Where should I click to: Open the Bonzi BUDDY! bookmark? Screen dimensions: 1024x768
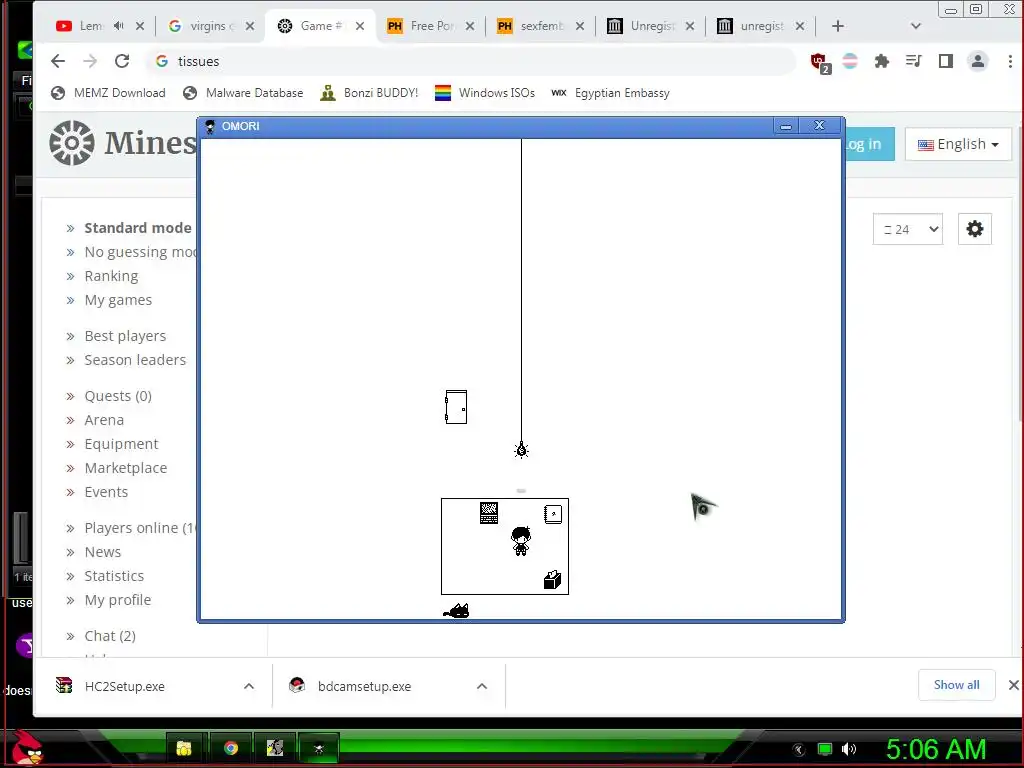coord(369,93)
